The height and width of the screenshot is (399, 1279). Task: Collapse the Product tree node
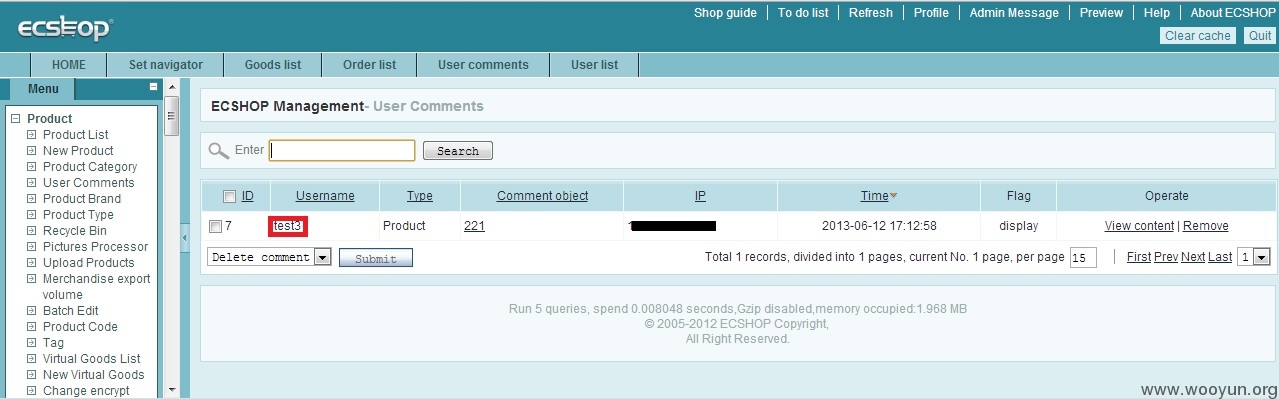click(x=15, y=119)
